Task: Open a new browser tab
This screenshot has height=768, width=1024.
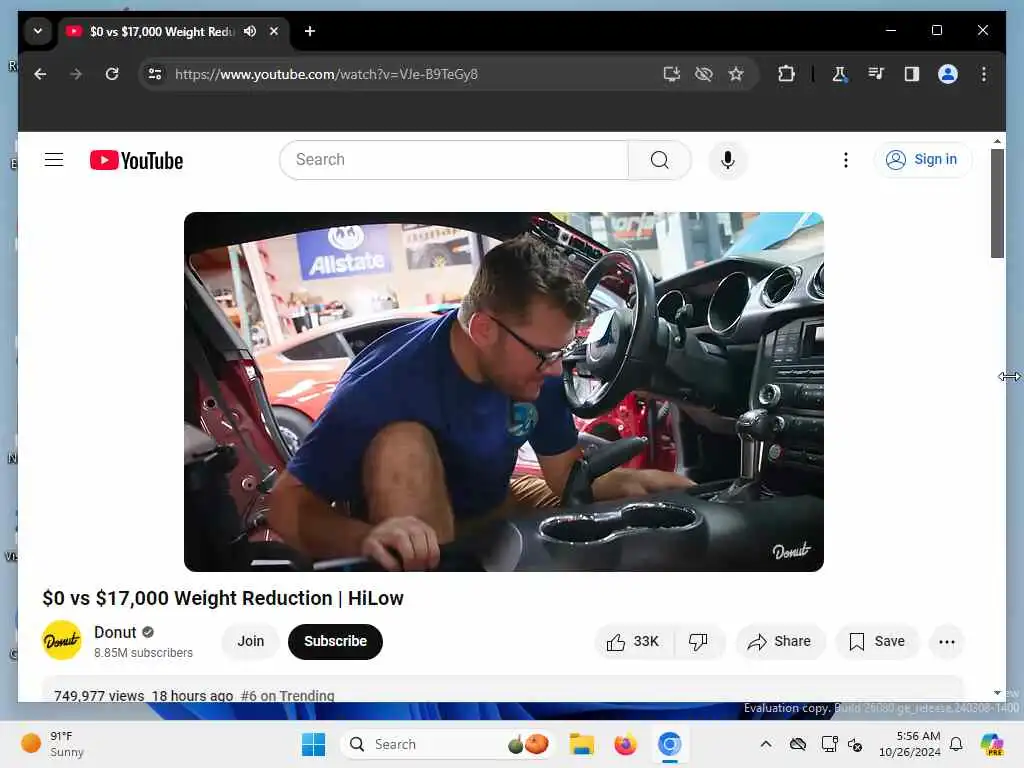Action: (x=310, y=31)
